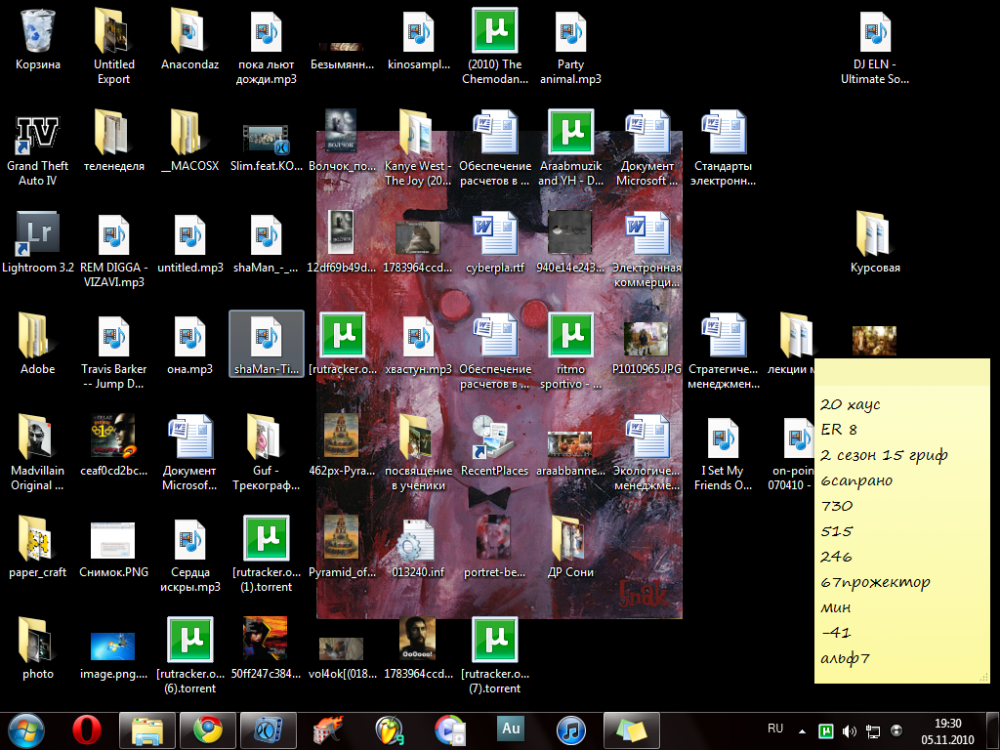
Task: Click '2 сезон 15 гриф' note line
Action: point(884,455)
